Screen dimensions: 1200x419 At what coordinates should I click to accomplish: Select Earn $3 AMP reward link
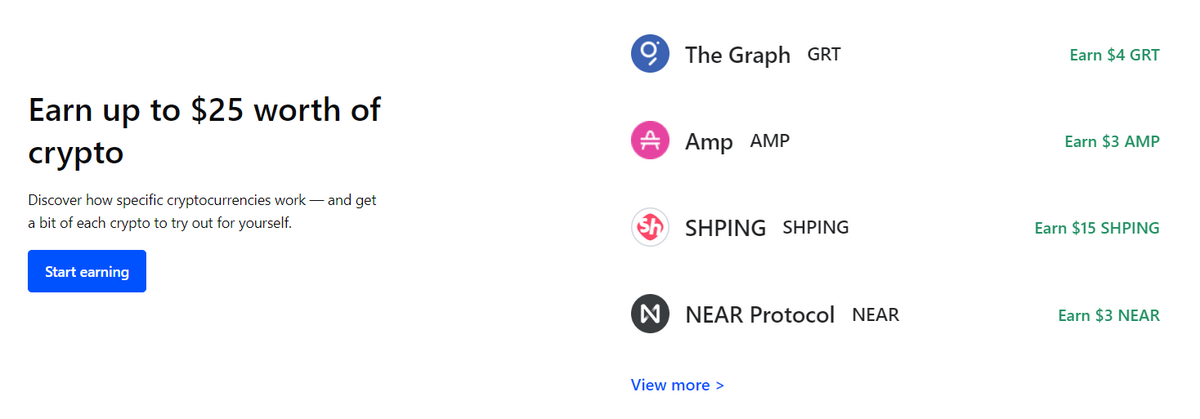click(x=1112, y=142)
